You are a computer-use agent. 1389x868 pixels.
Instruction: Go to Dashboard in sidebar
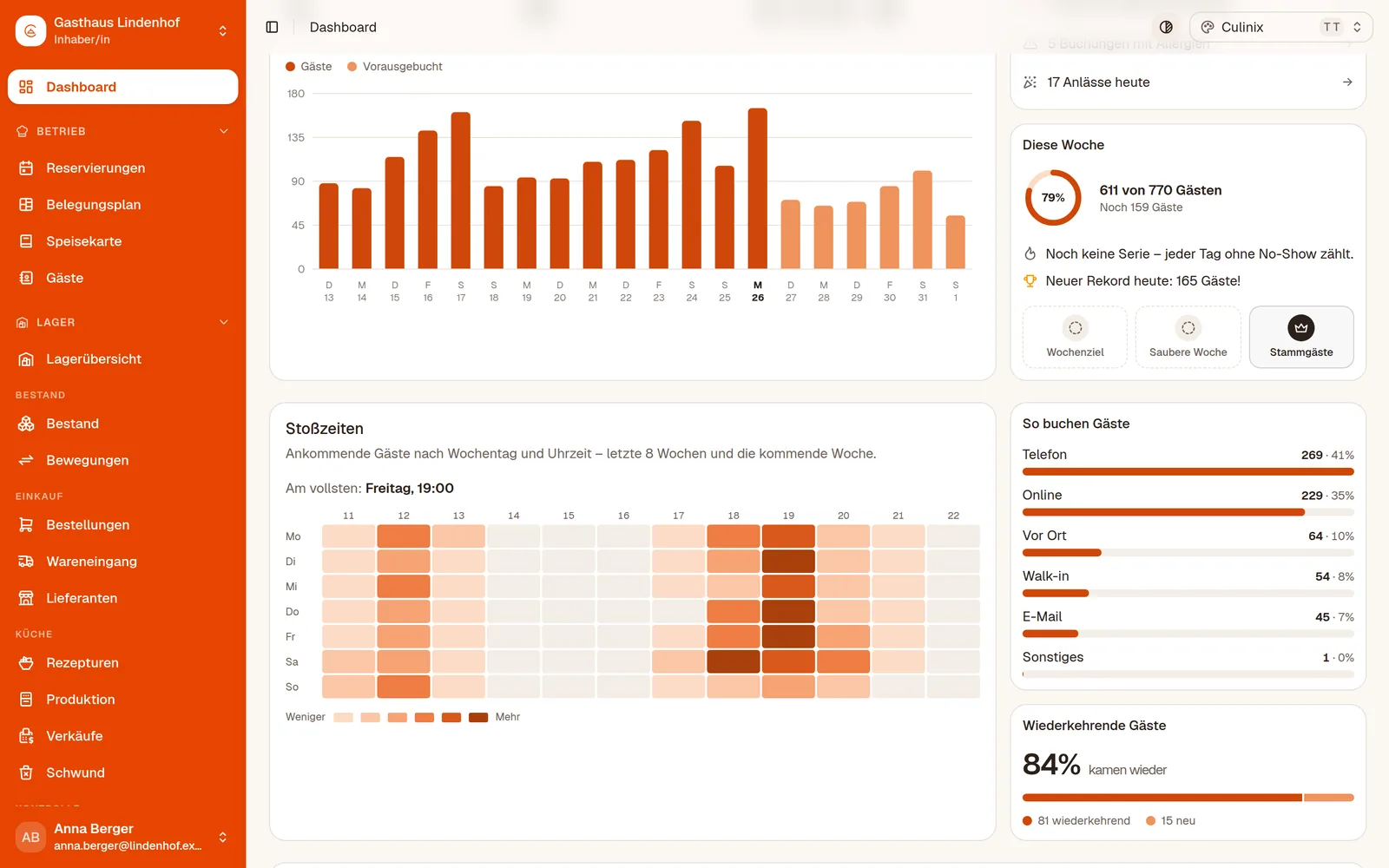click(122, 87)
